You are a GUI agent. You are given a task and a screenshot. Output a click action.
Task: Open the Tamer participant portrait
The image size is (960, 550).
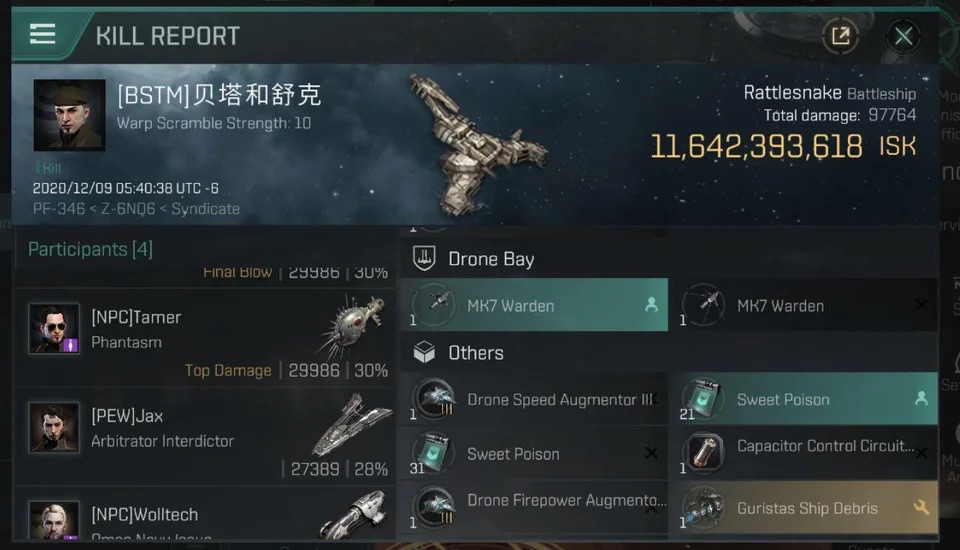[54, 328]
